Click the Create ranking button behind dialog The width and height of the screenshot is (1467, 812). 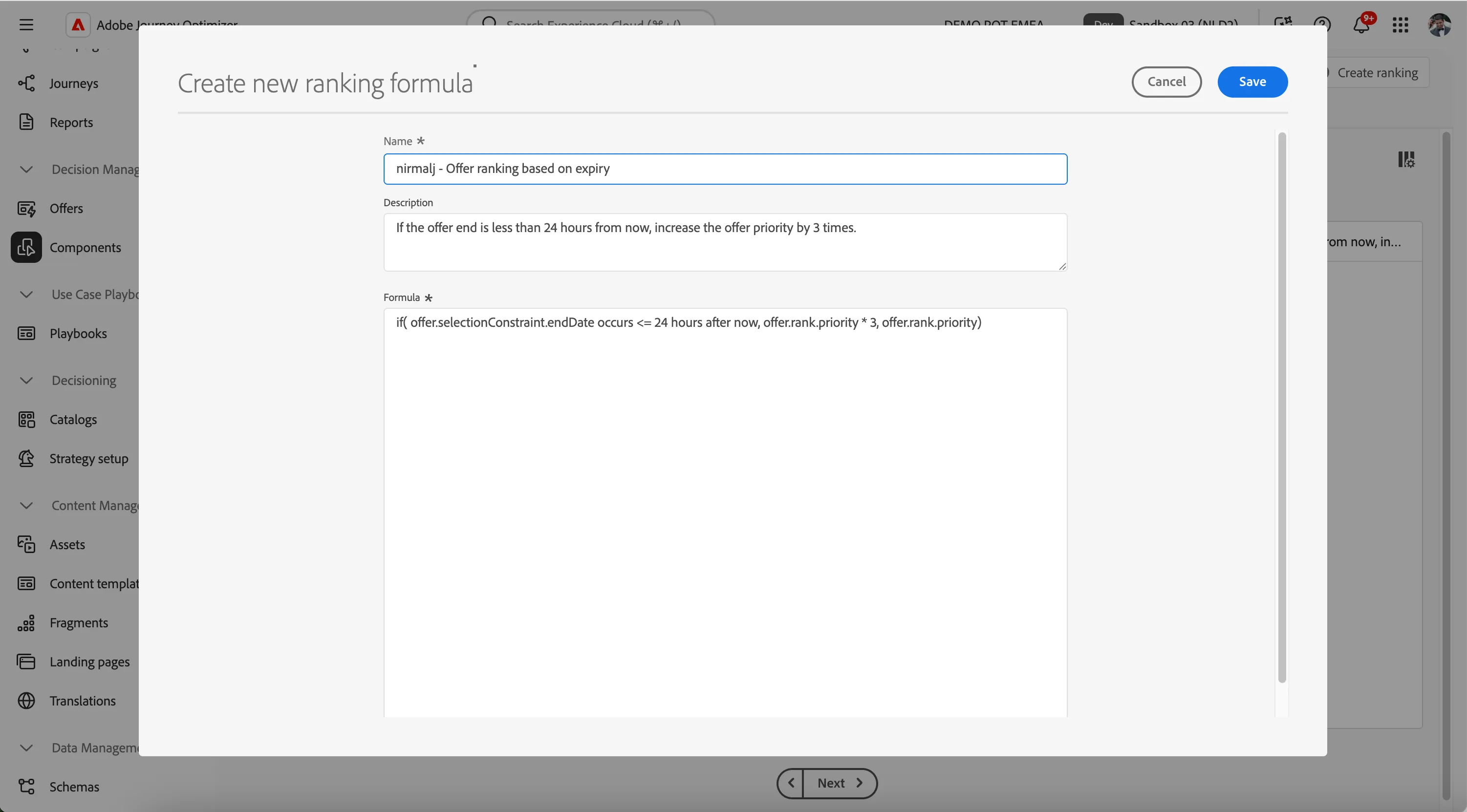(1377, 72)
